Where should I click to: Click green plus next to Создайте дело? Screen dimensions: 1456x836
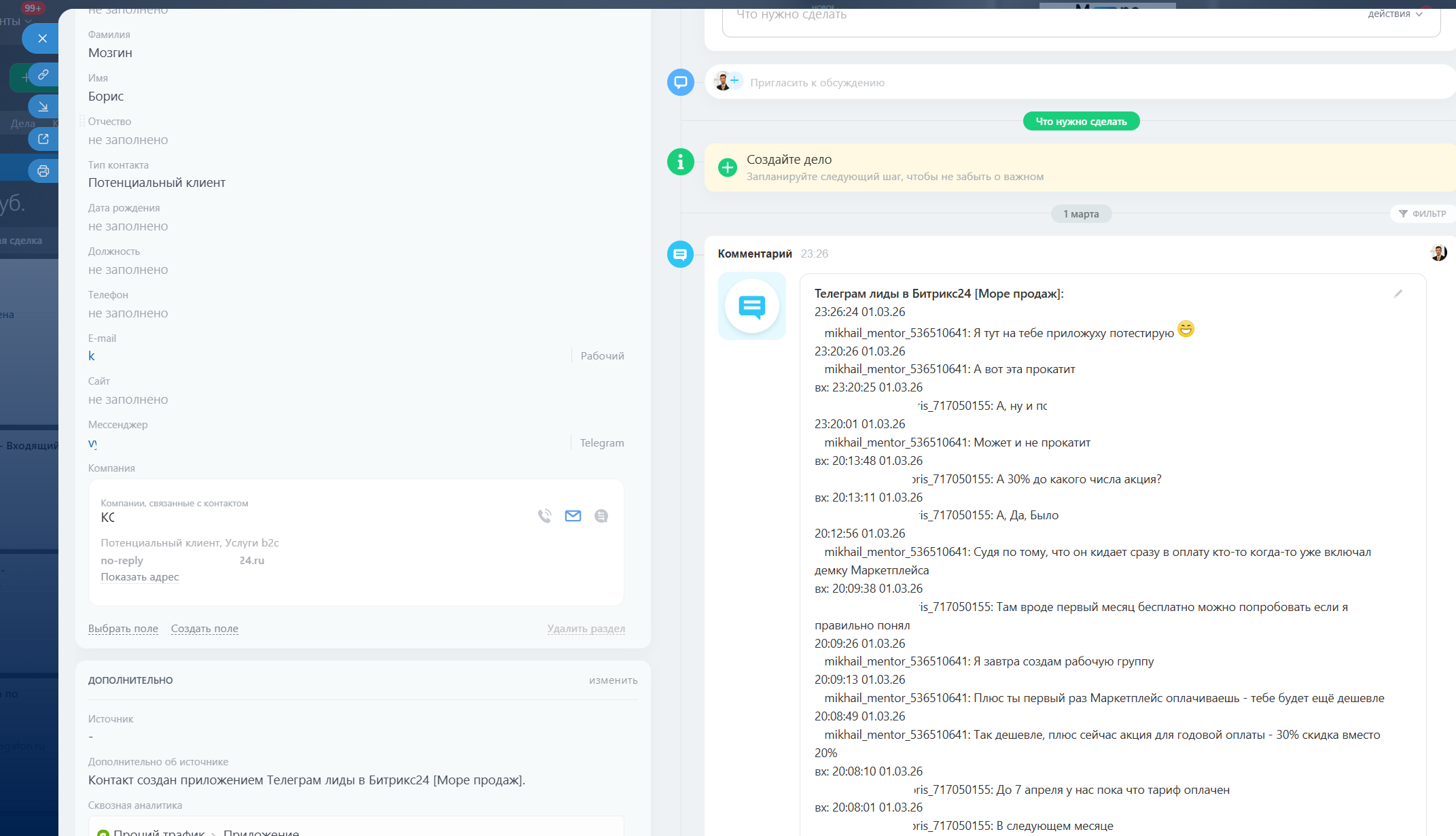(x=727, y=167)
